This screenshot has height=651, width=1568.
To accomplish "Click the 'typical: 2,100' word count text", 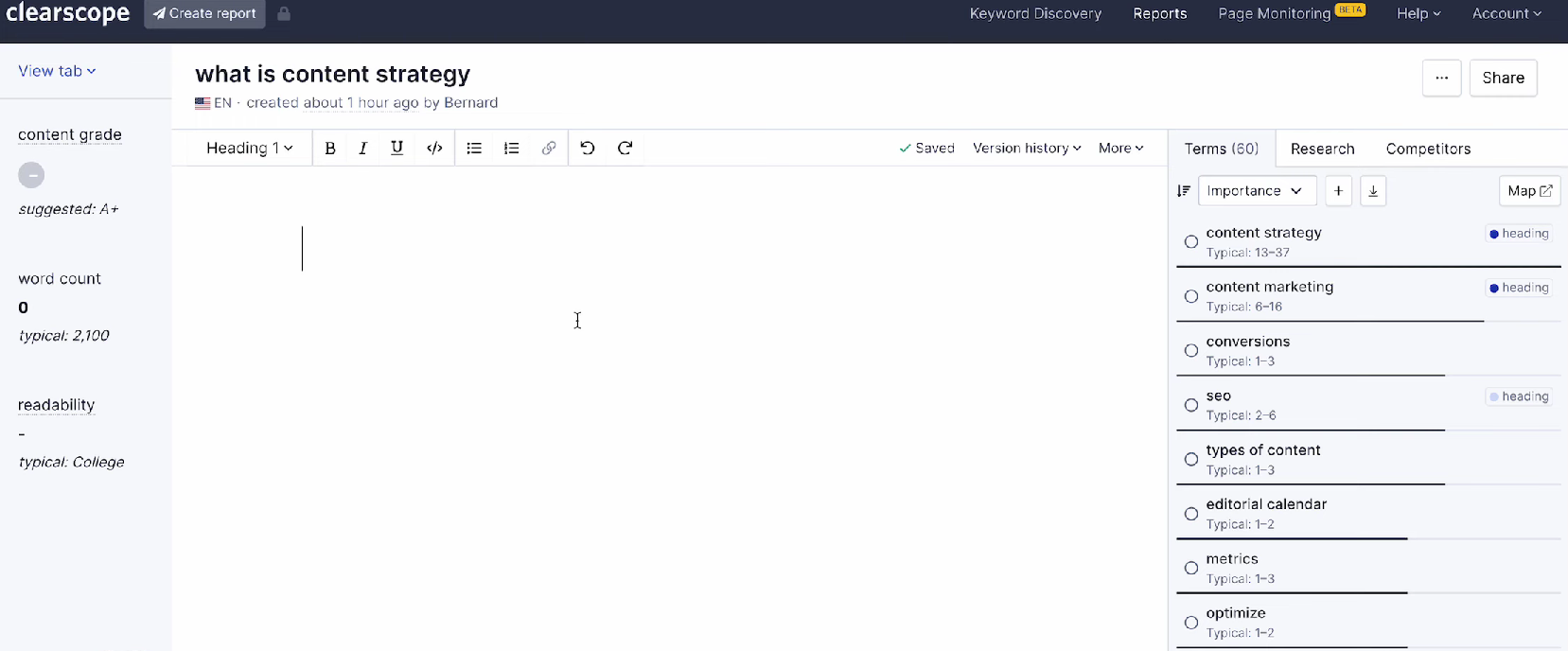I will tap(64, 336).
